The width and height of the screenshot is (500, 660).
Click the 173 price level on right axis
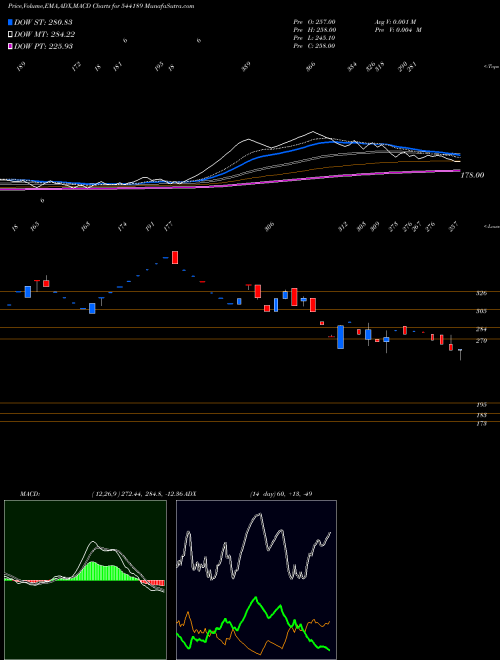[481, 424]
